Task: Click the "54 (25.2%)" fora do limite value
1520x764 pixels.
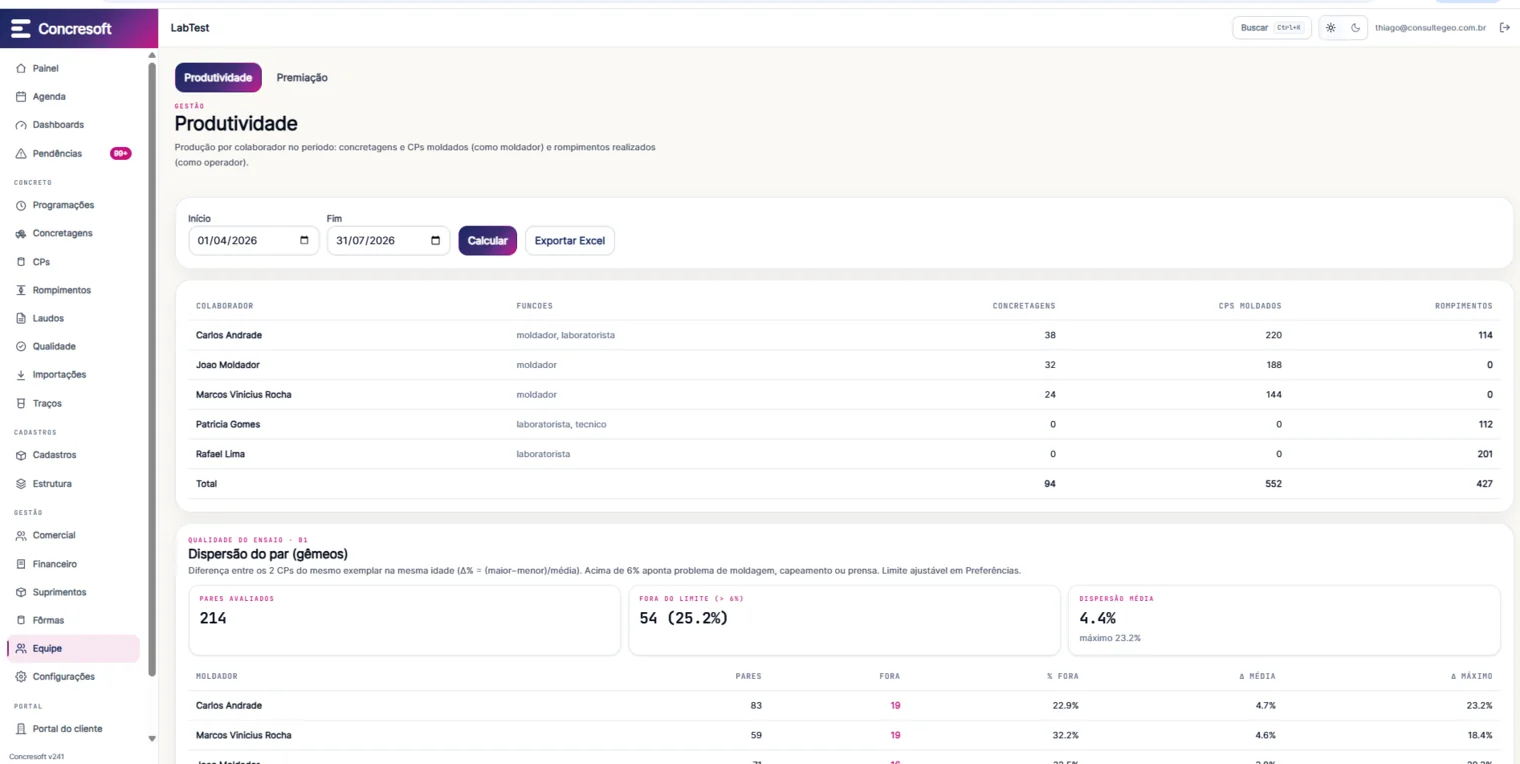Action: point(684,619)
